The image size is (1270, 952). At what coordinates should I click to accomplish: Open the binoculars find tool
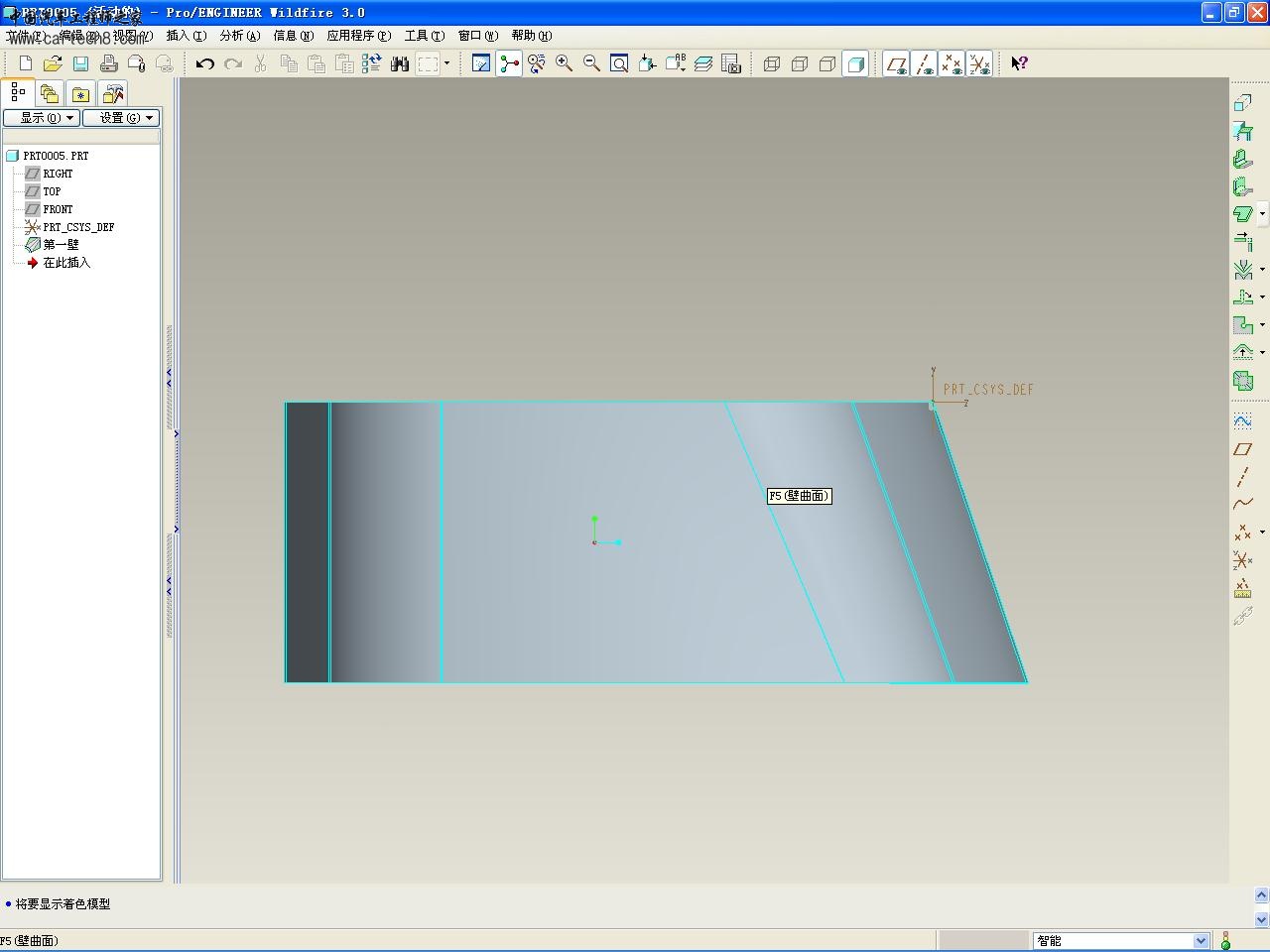tap(400, 63)
